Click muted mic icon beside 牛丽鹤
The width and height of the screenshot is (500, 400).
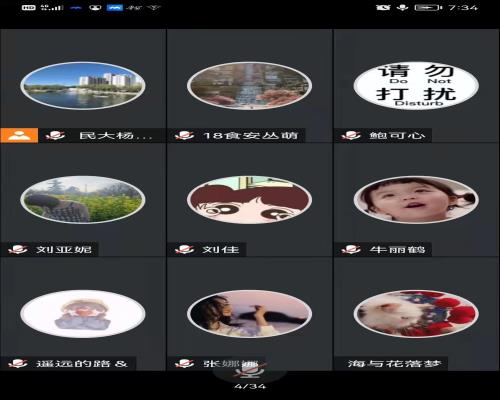click(x=351, y=249)
